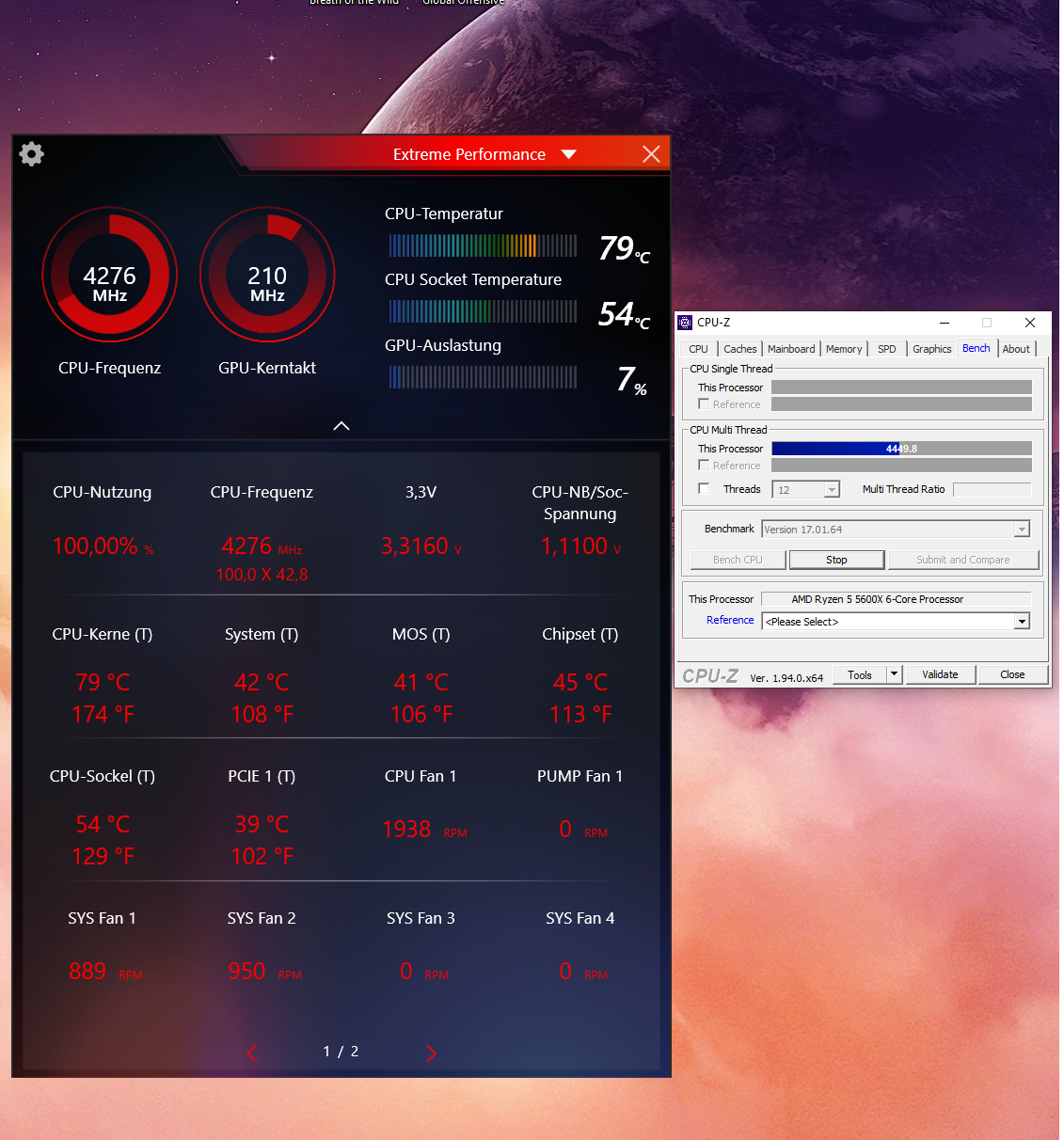Click the Close button in CPU-Z footer
This screenshot has height=1140, width=1064.
1012,674
